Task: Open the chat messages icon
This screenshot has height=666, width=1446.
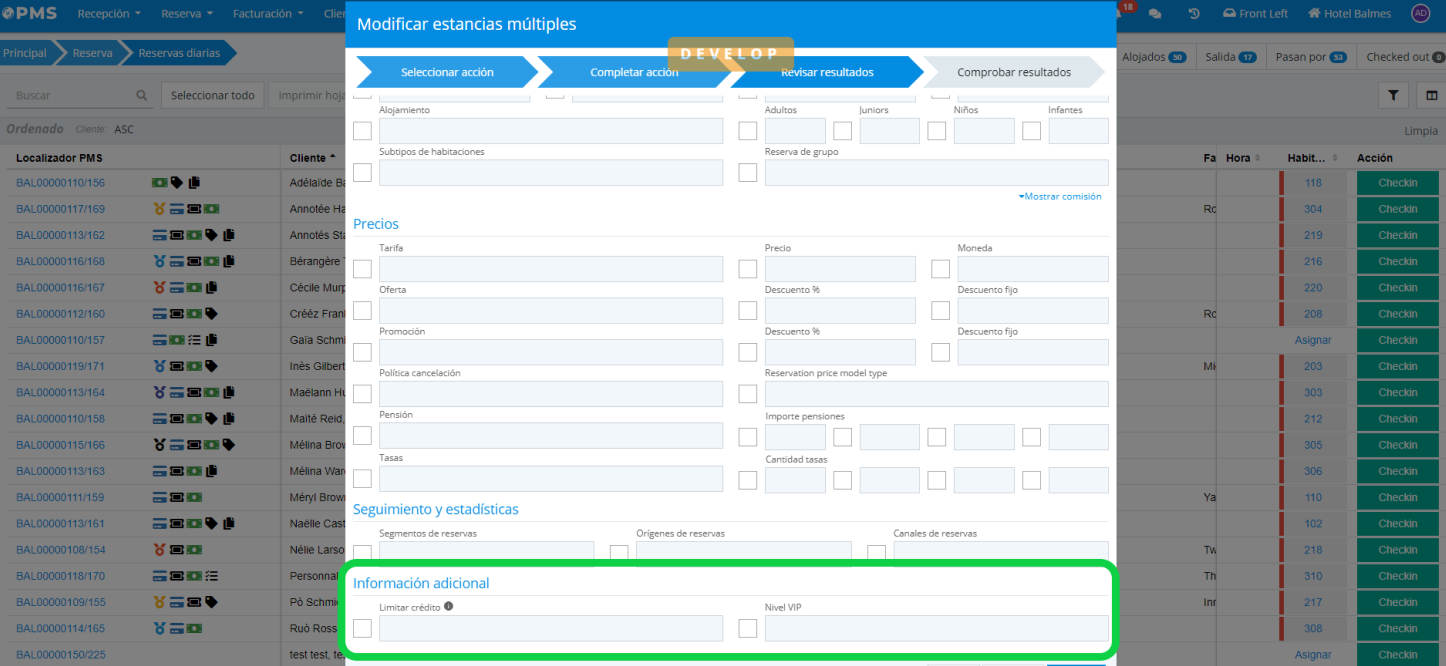Action: (x=1155, y=14)
